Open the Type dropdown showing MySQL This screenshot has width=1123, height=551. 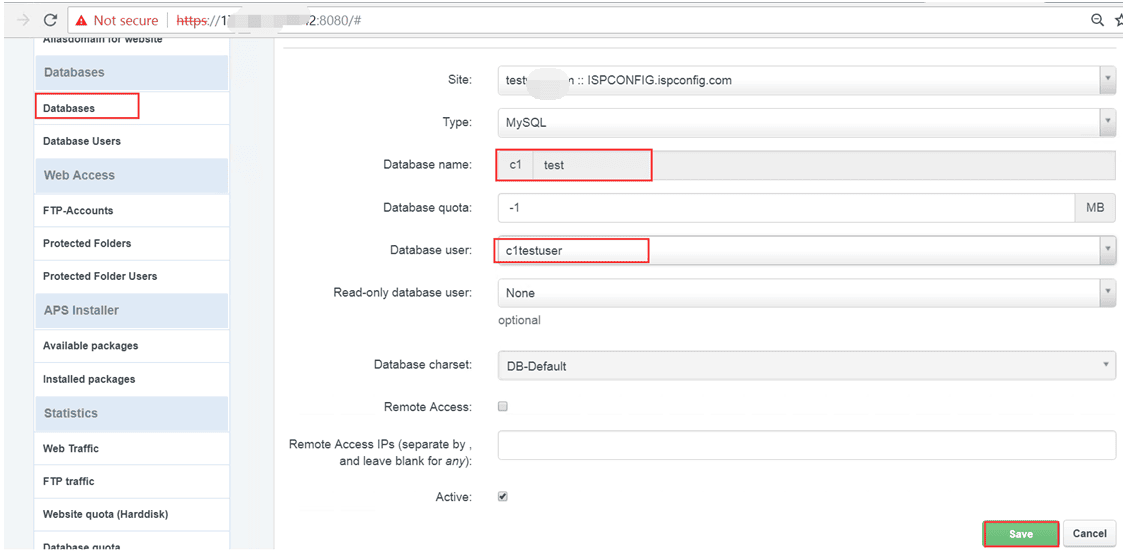pyautogui.click(x=806, y=123)
